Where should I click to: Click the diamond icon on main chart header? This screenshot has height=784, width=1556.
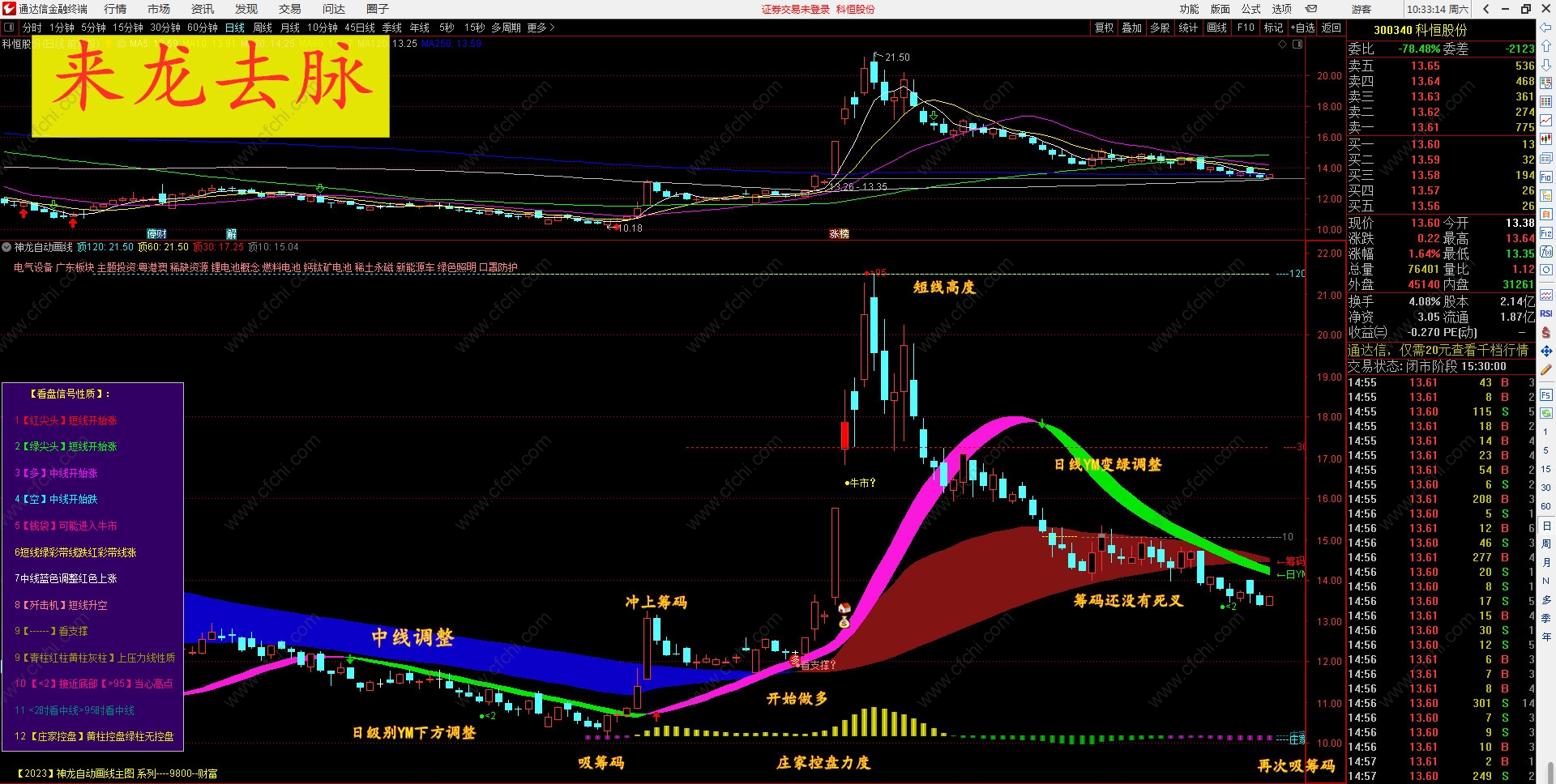click(1283, 44)
